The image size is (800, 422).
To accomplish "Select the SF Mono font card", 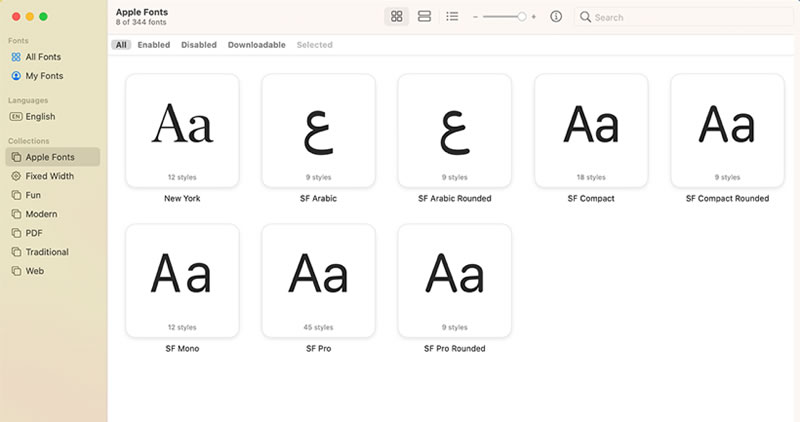I will (182, 281).
